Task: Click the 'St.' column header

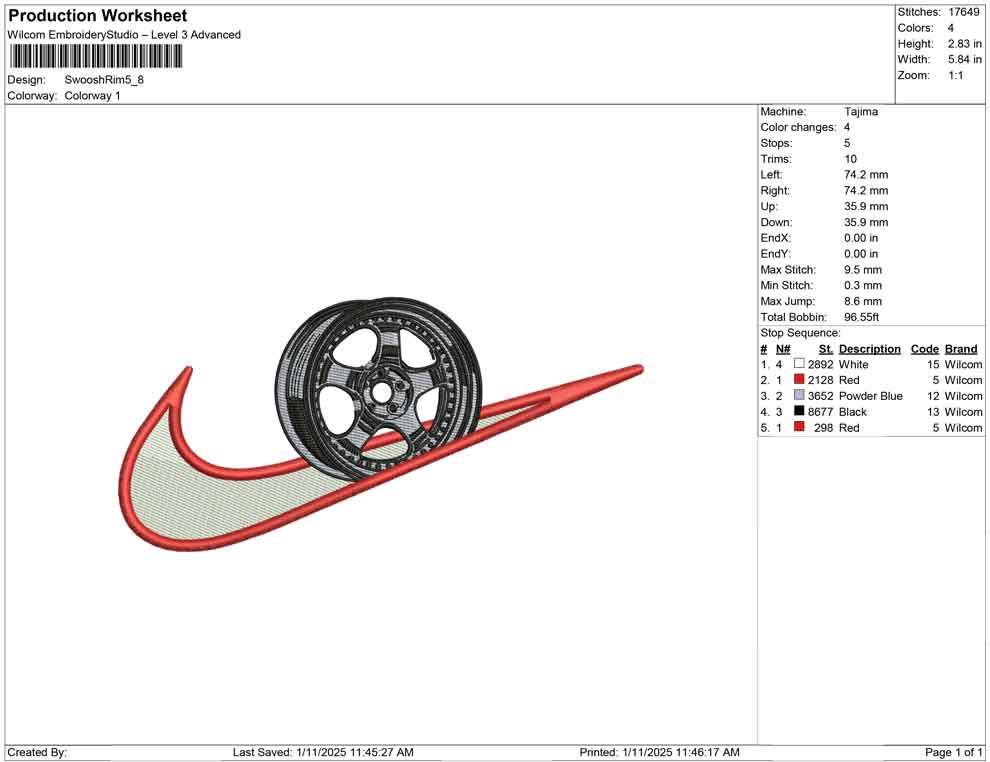Action: pyautogui.click(x=826, y=348)
